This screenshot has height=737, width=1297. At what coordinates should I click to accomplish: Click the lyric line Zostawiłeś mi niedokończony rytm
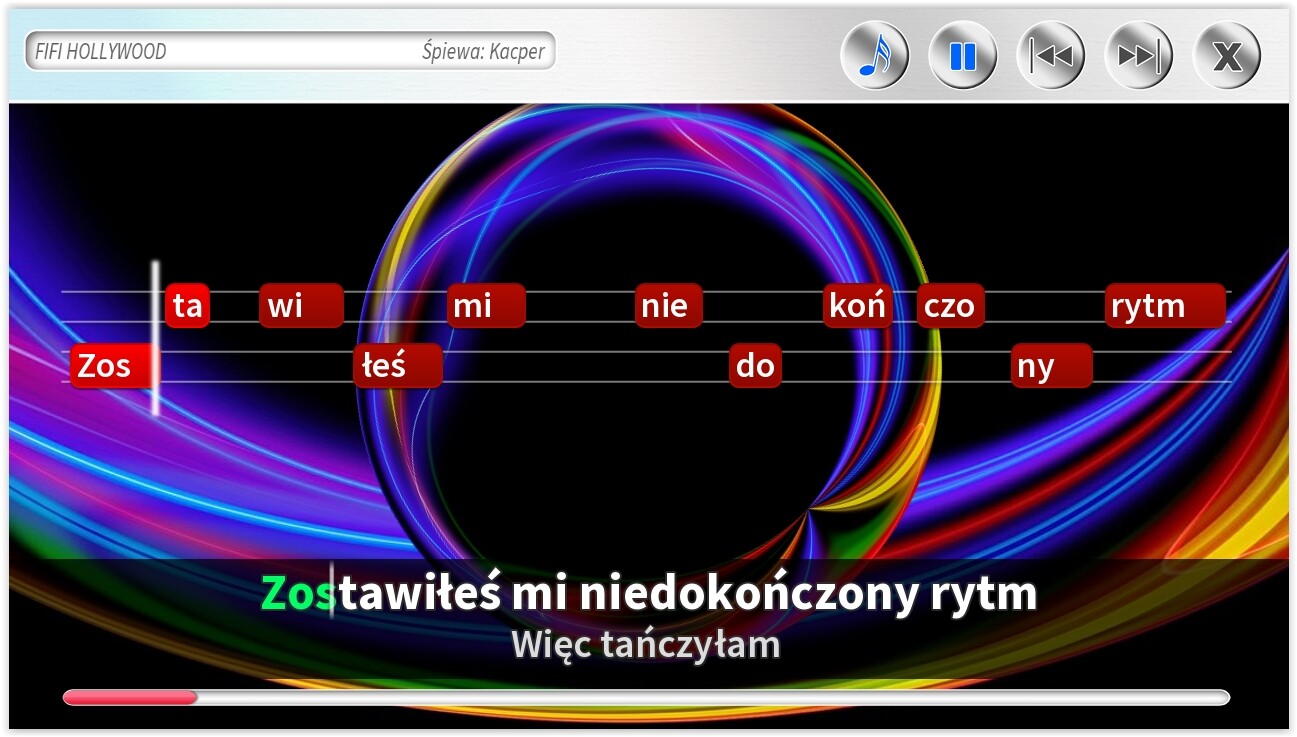[648, 591]
